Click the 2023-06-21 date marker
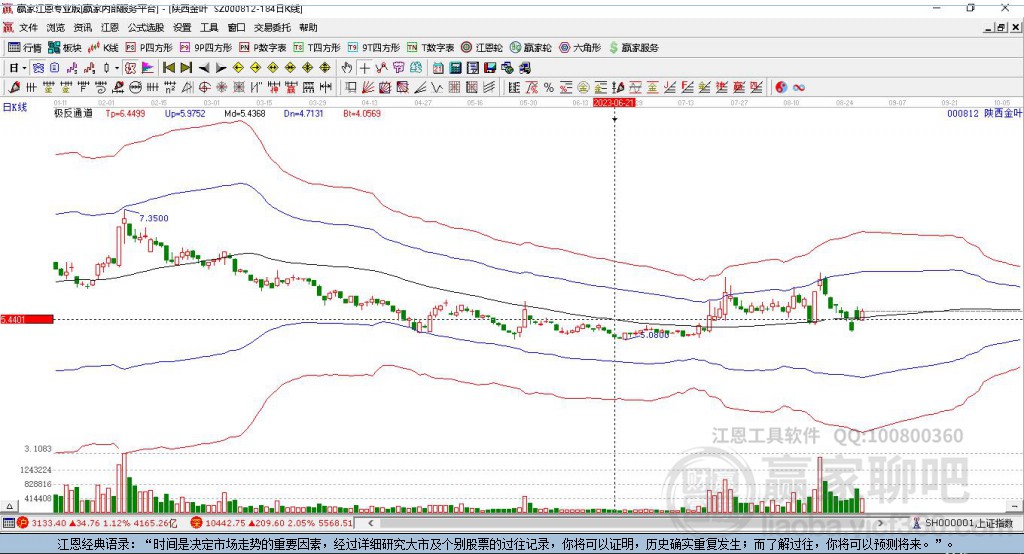 (614, 103)
